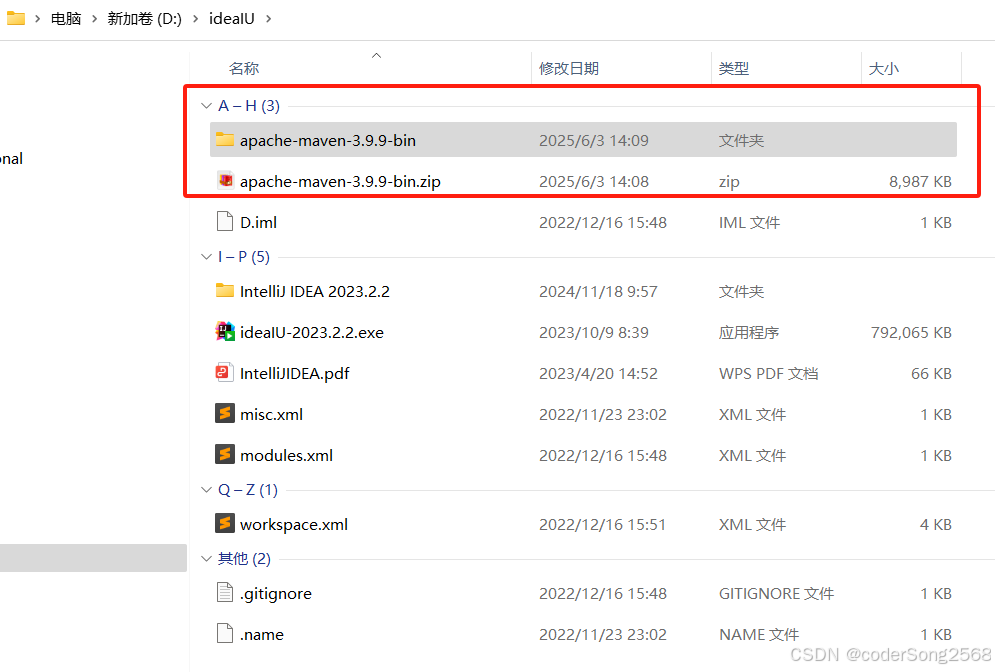The height and width of the screenshot is (672, 995).
Task: Click ideaIU in the address breadcrumb
Action: [232, 19]
